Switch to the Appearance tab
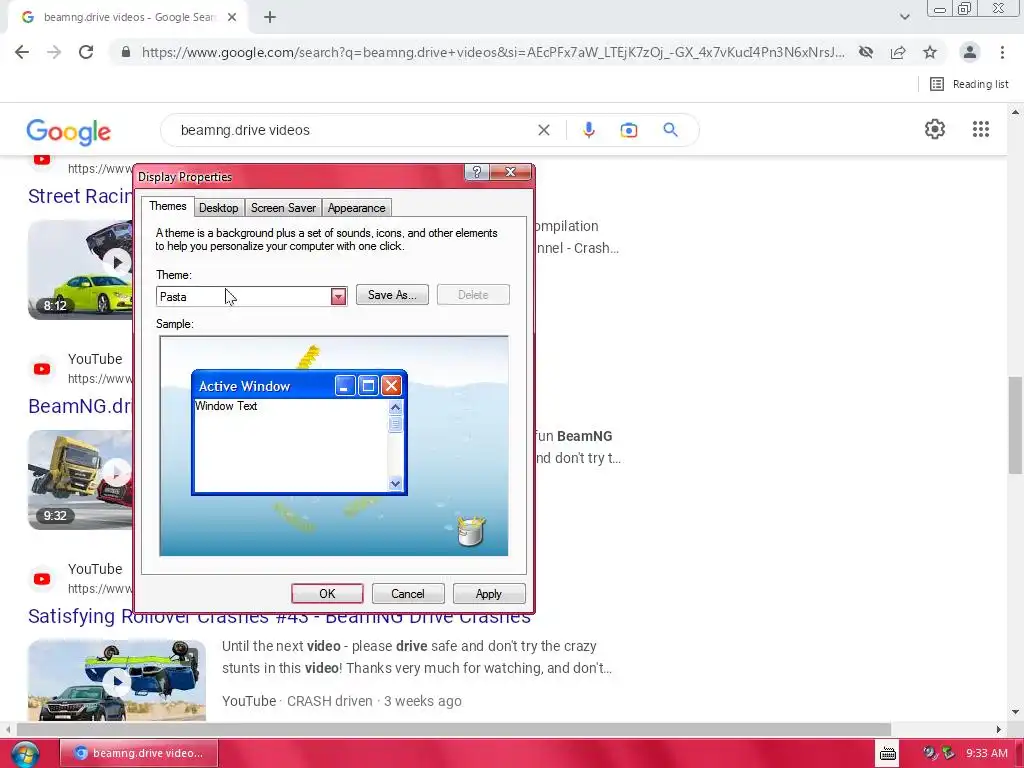 [x=357, y=208]
